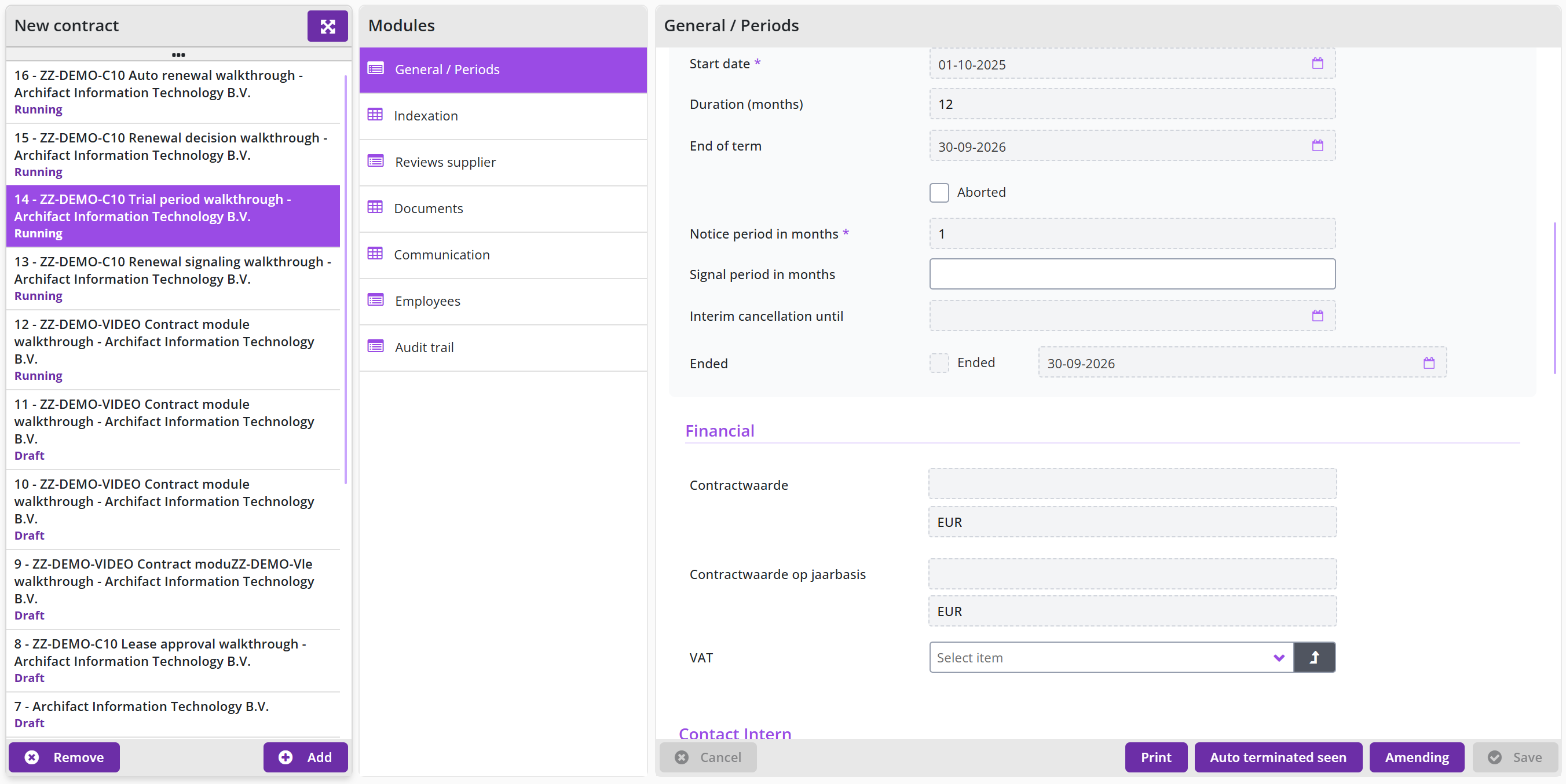Select contract 16 Auto renewal walkthrough
Image resolution: width=1566 pixels, height=784 pixels.
coord(173,91)
